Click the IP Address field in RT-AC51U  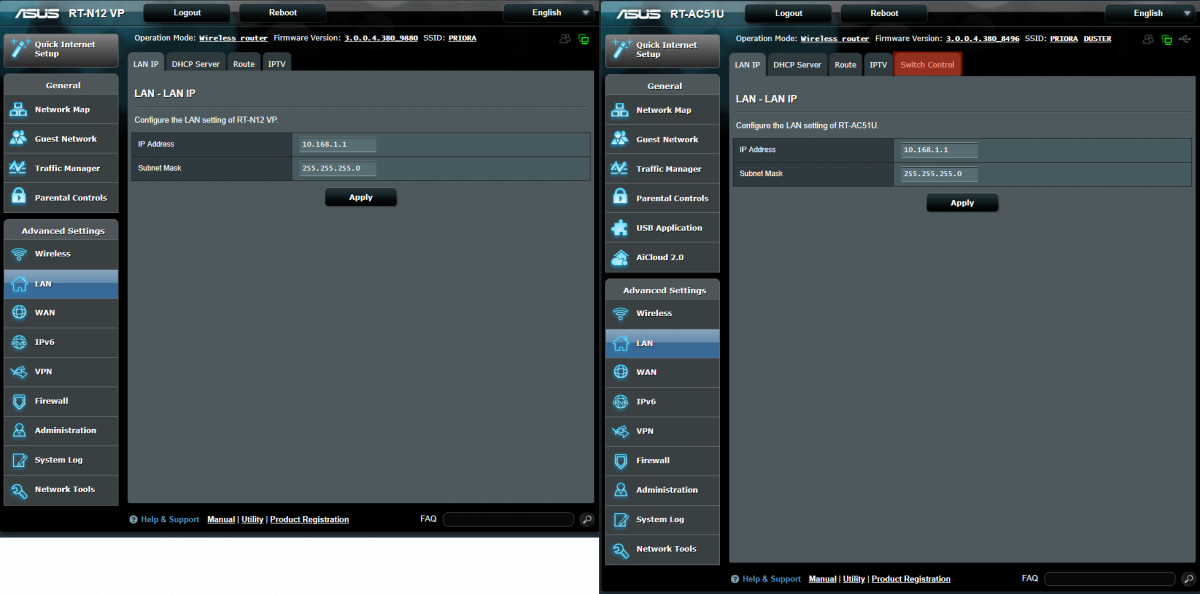pyautogui.click(x=939, y=150)
